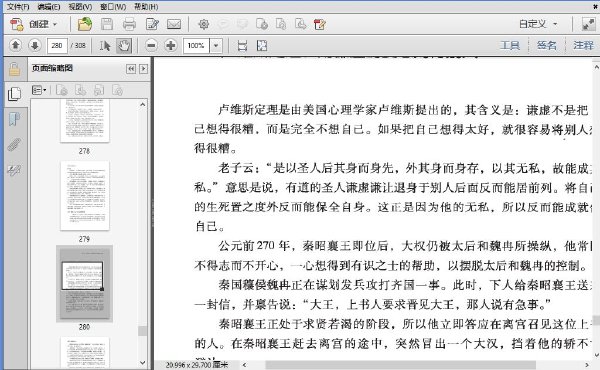The height and width of the screenshot is (370, 600).
Task: Close the document with the small x
Action: coord(596,7)
